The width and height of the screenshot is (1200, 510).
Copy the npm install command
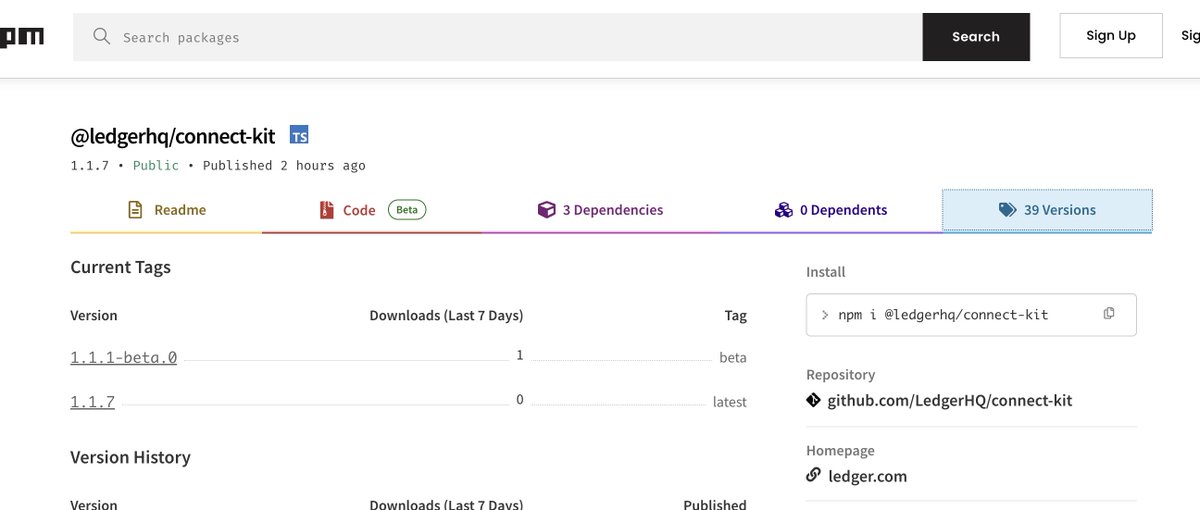(1109, 314)
